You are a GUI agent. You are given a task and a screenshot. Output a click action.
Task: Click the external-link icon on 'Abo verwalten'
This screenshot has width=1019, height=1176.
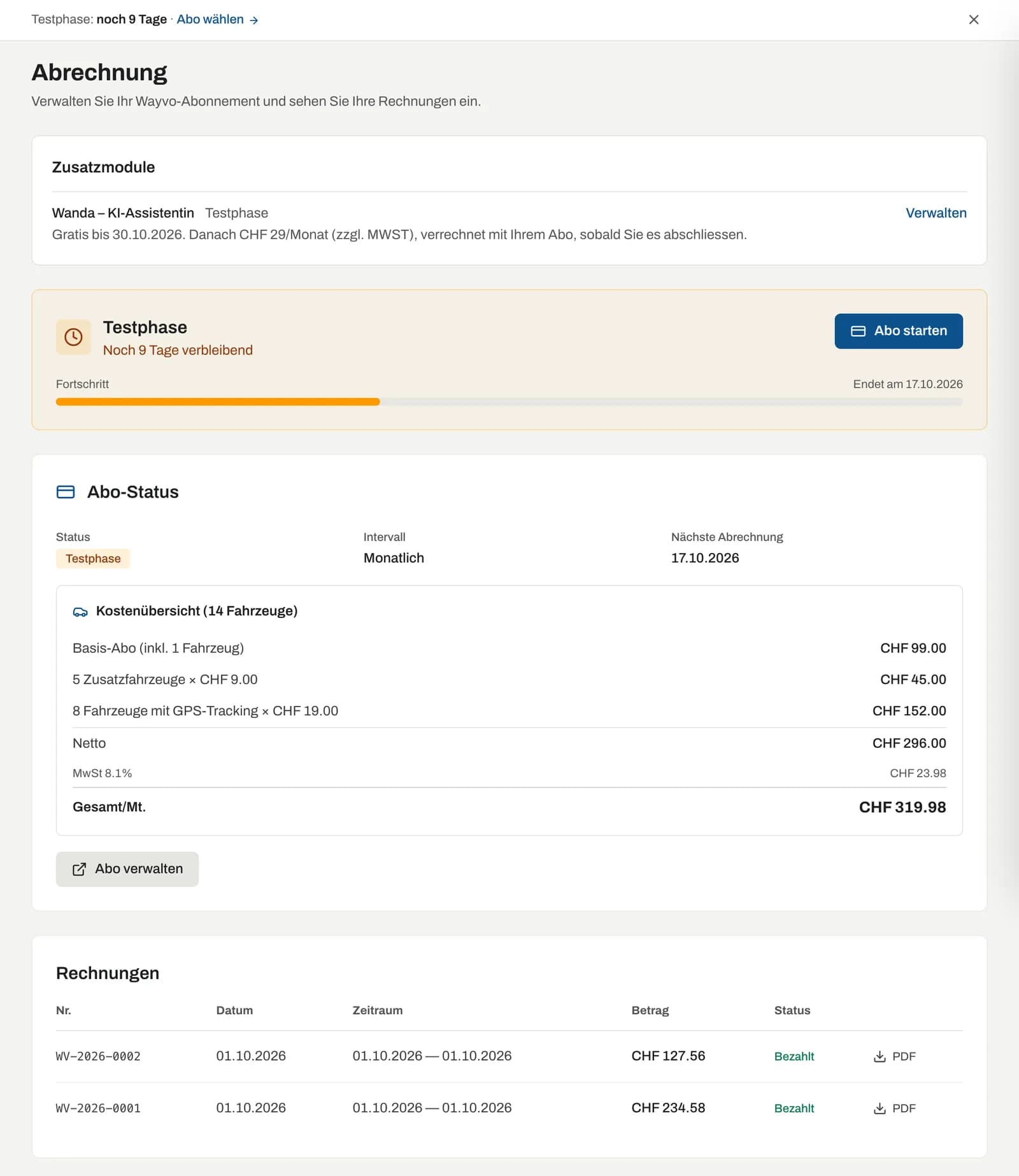pyautogui.click(x=79, y=870)
